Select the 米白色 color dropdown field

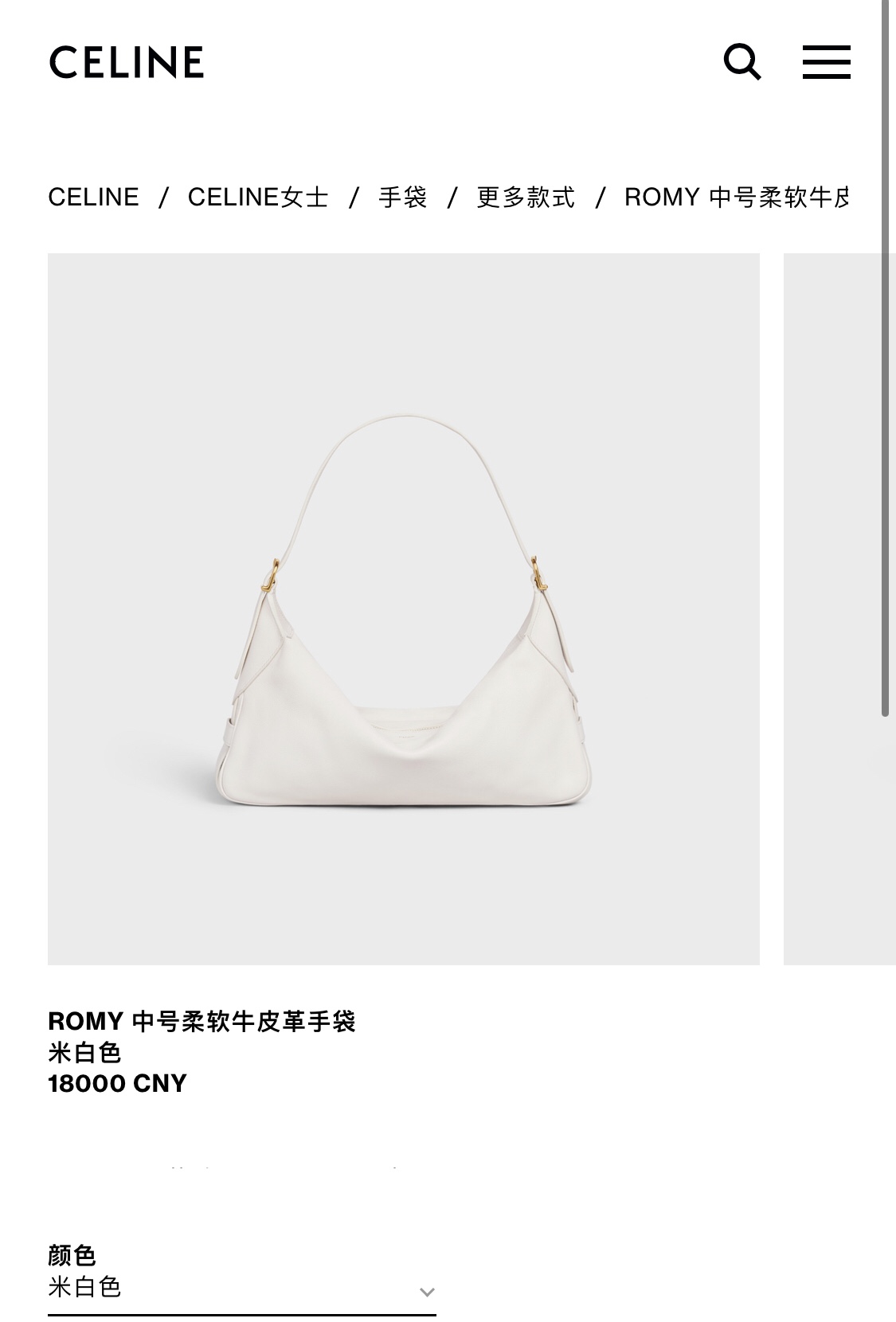[242, 1288]
